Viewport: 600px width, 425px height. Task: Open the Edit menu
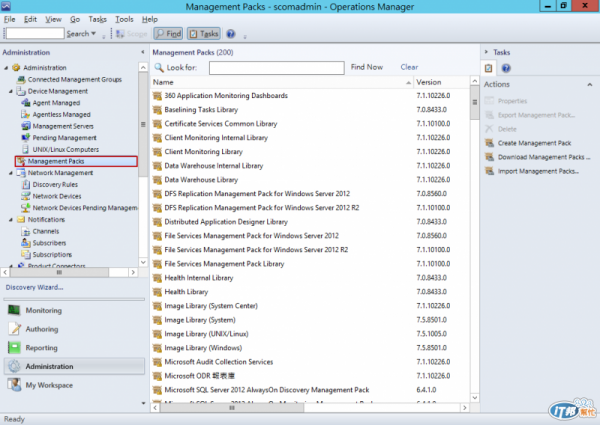[30, 19]
